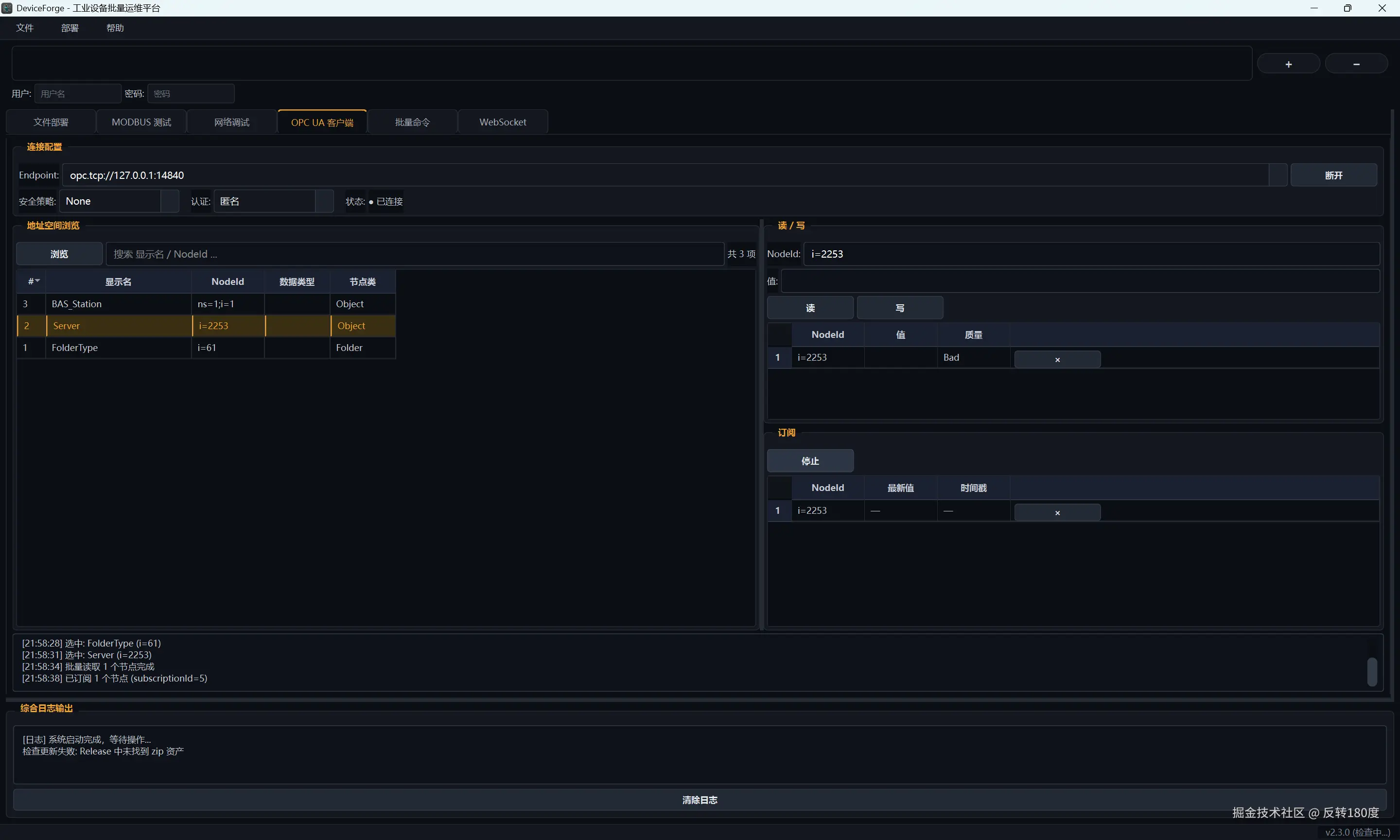Click the Bad quality cell
Image resolution: width=1400 pixels, height=840 pixels.
tap(973, 357)
